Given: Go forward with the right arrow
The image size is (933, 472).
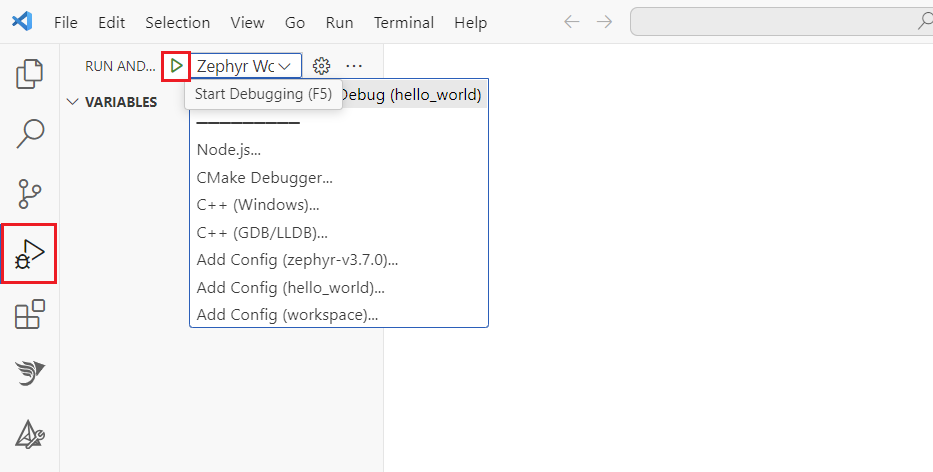Looking at the screenshot, I should 605,22.
